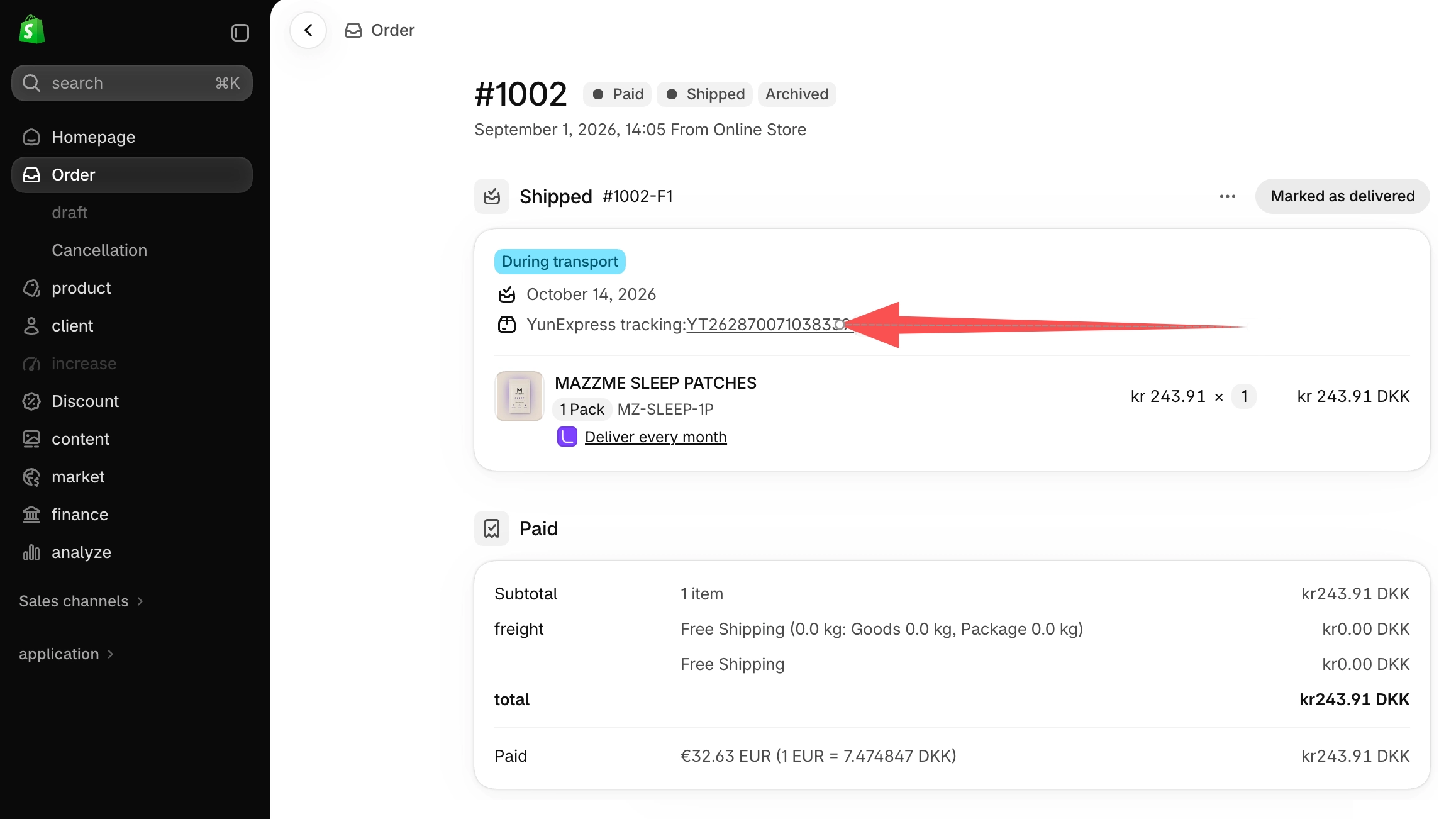Click the During transport status badge
Viewport: 1456px width, 819px height.
tap(560, 262)
